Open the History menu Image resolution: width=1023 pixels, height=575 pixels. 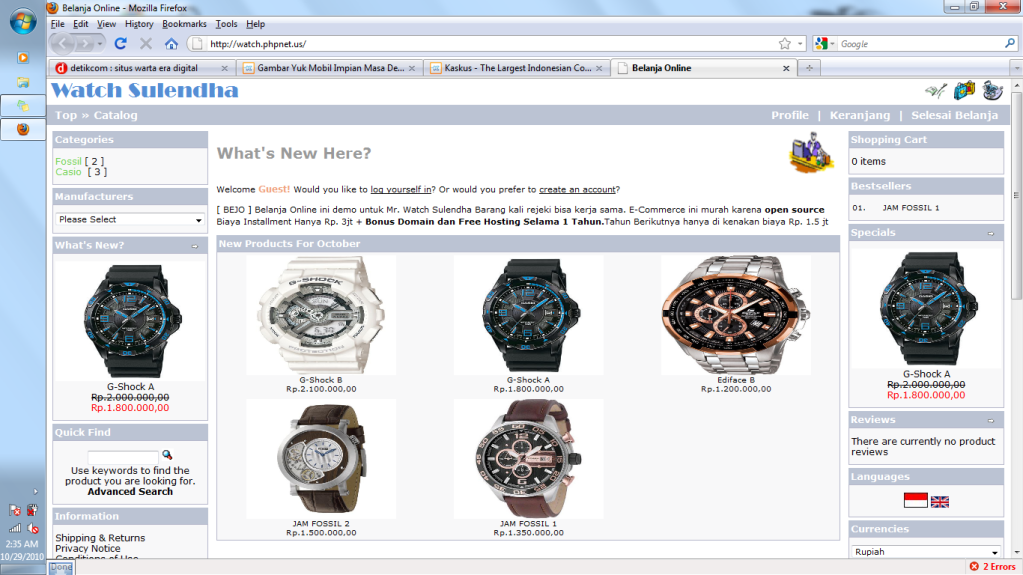click(x=138, y=24)
